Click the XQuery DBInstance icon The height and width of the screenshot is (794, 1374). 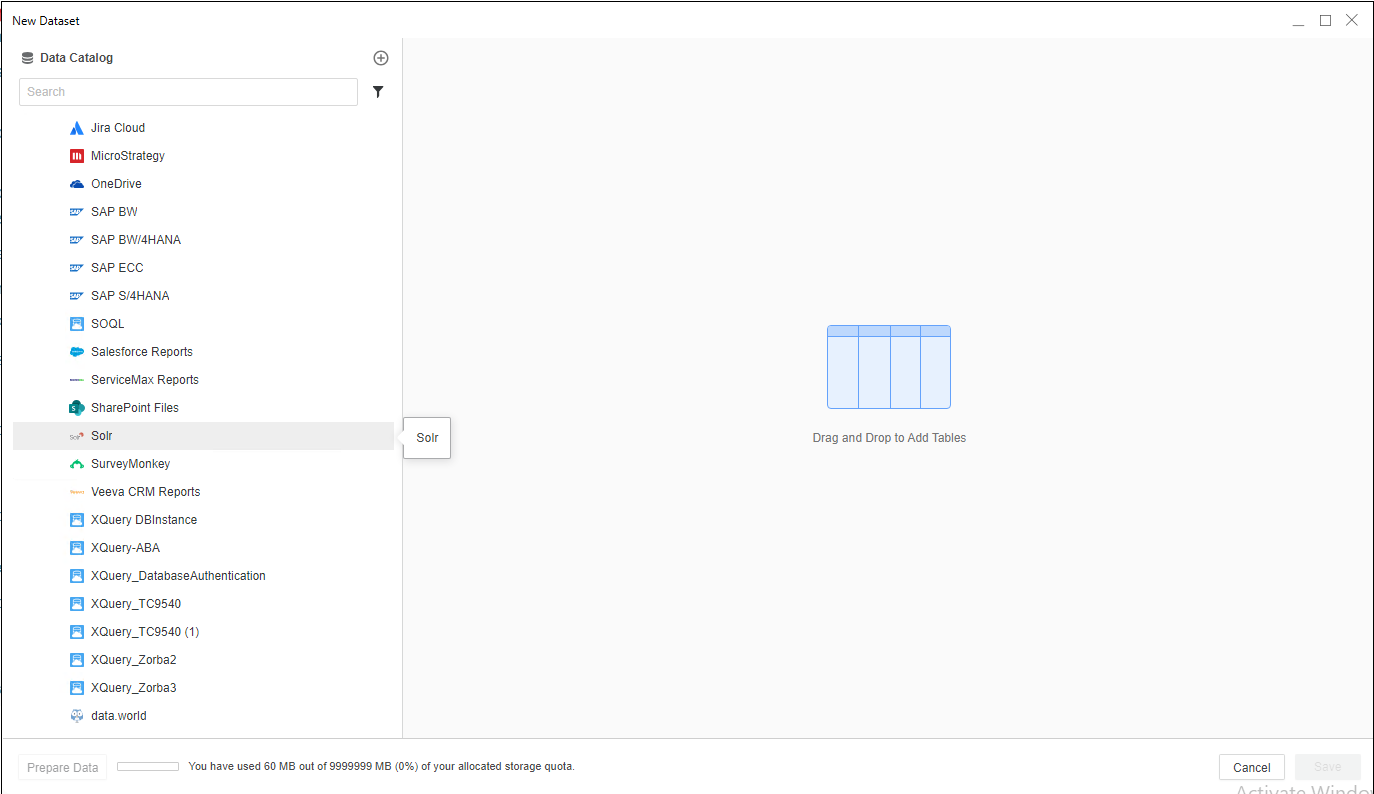click(x=77, y=520)
